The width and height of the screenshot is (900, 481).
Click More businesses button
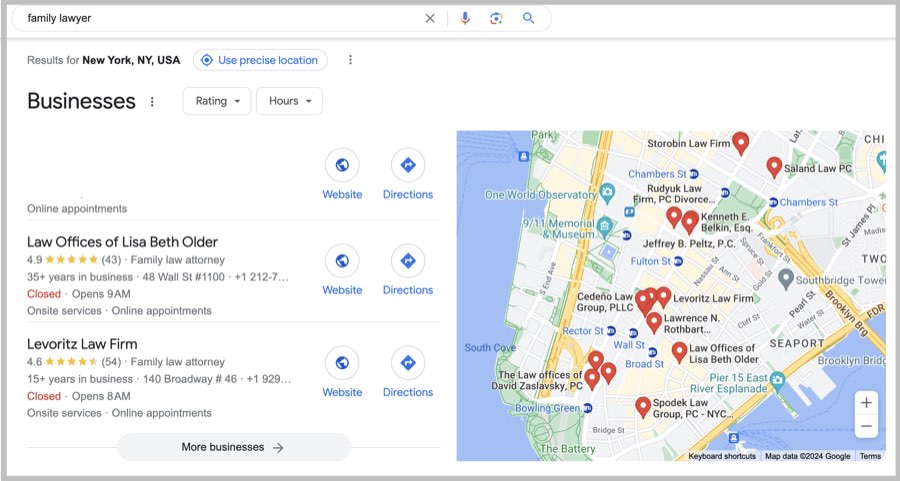coord(234,447)
